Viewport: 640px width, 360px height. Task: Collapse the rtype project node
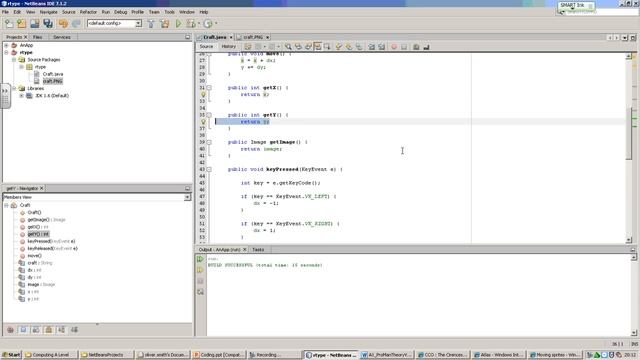(7, 53)
